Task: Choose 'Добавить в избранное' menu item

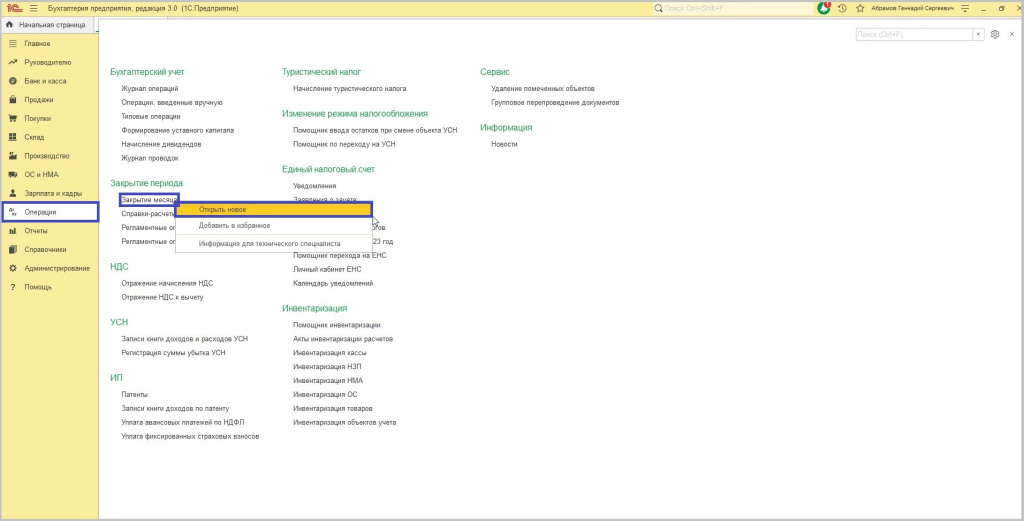Action: pos(234,226)
